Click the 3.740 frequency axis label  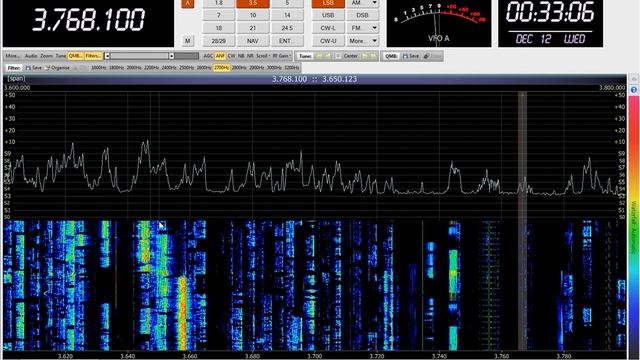pos(439,356)
